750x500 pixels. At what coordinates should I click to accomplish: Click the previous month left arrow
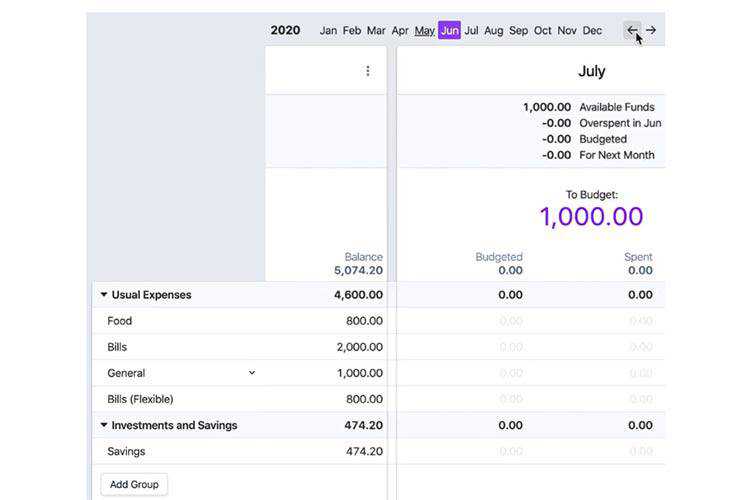[x=632, y=30]
